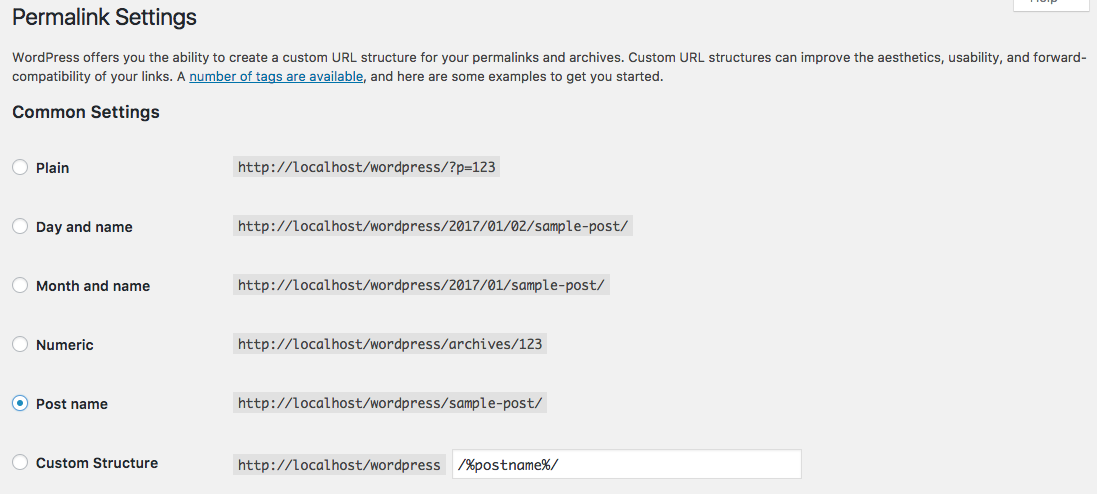Image resolution: width=1097 pixels, height=494 pixels.
Task: Click the 'Month and name' label text
Action: pos(93,286)
